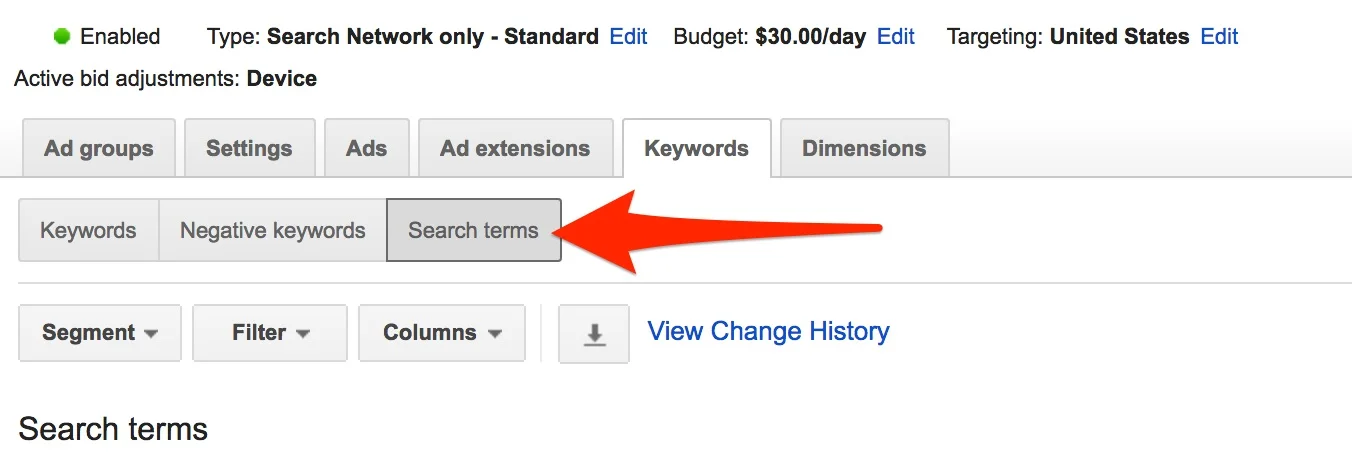Show the Negative keywords sub-tab
Viewport: 1352px width, 468px height.
[x=273, y=230]
